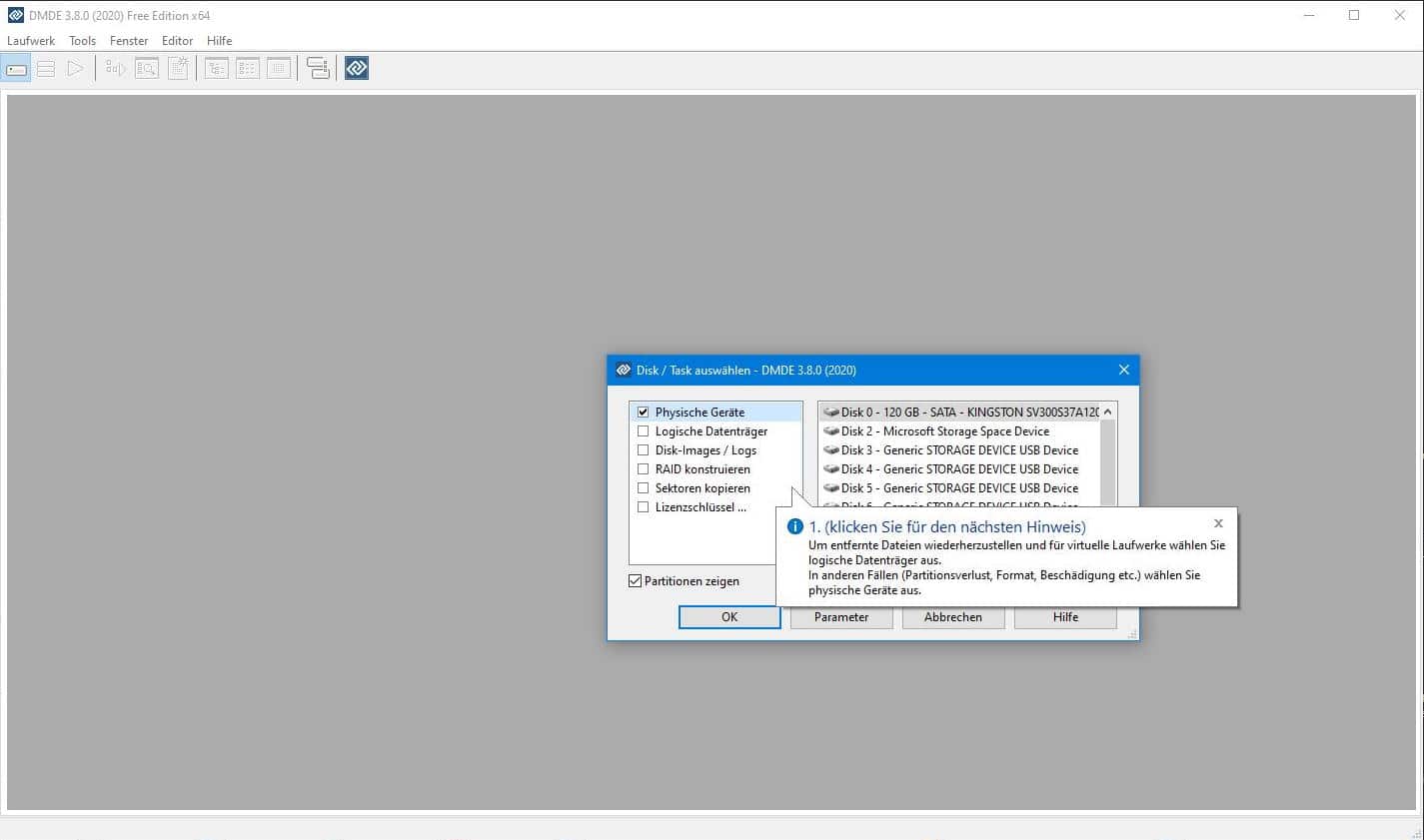
Task: Select the Disk 5 Generic STORAGE DEVICE row
Action: point(959,487)
